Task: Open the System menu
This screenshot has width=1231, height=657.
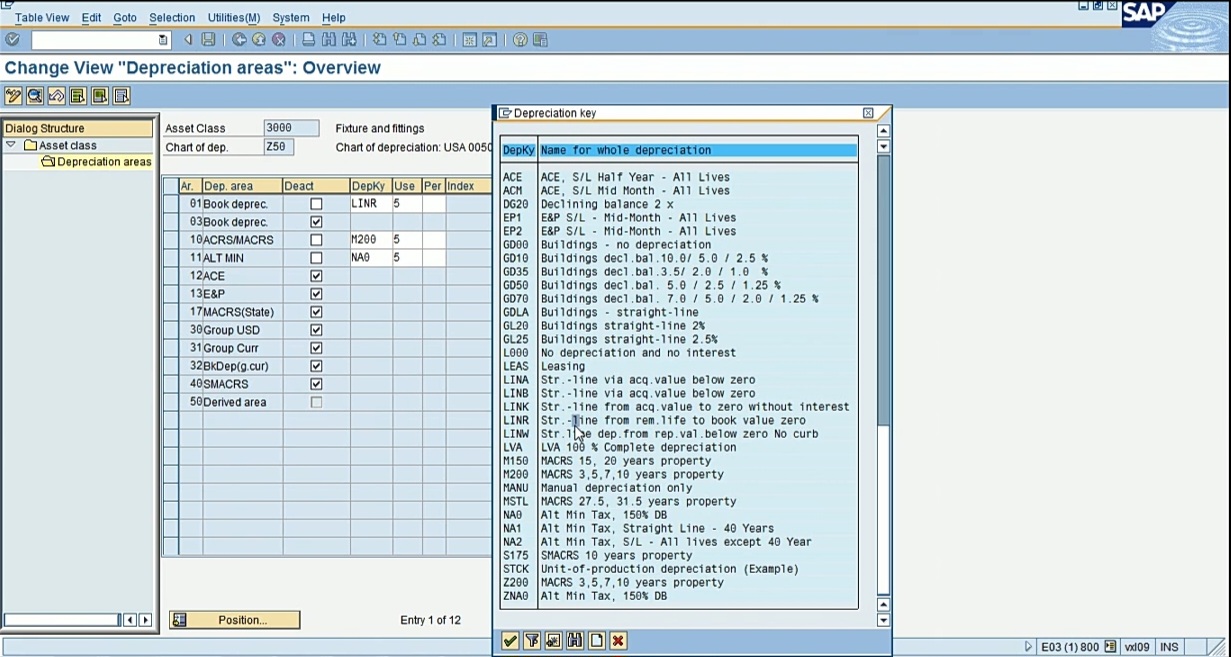Action: point(291,18)
